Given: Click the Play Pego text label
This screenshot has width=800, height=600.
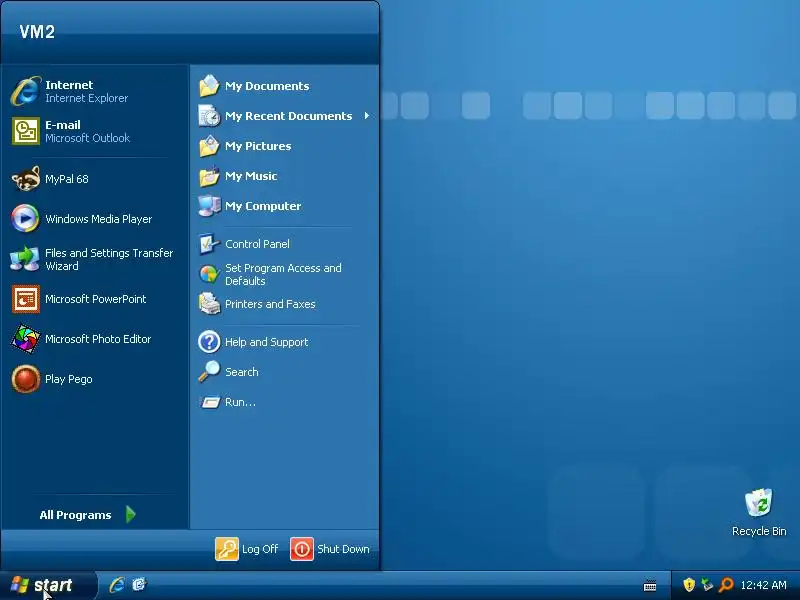Looking at the screenshot, I should 69,379.
